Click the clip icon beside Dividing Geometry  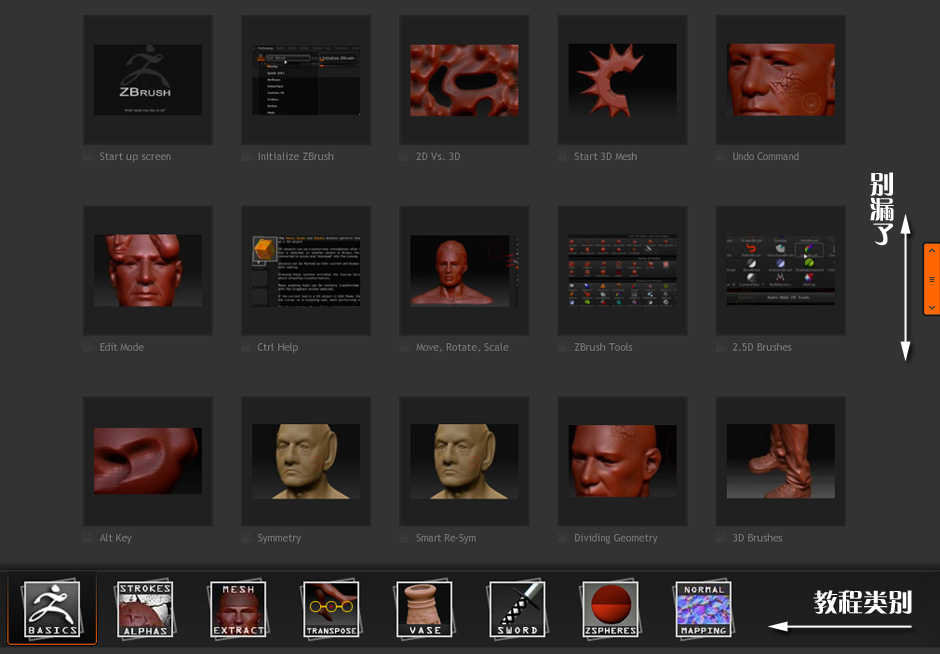[563, 538]
